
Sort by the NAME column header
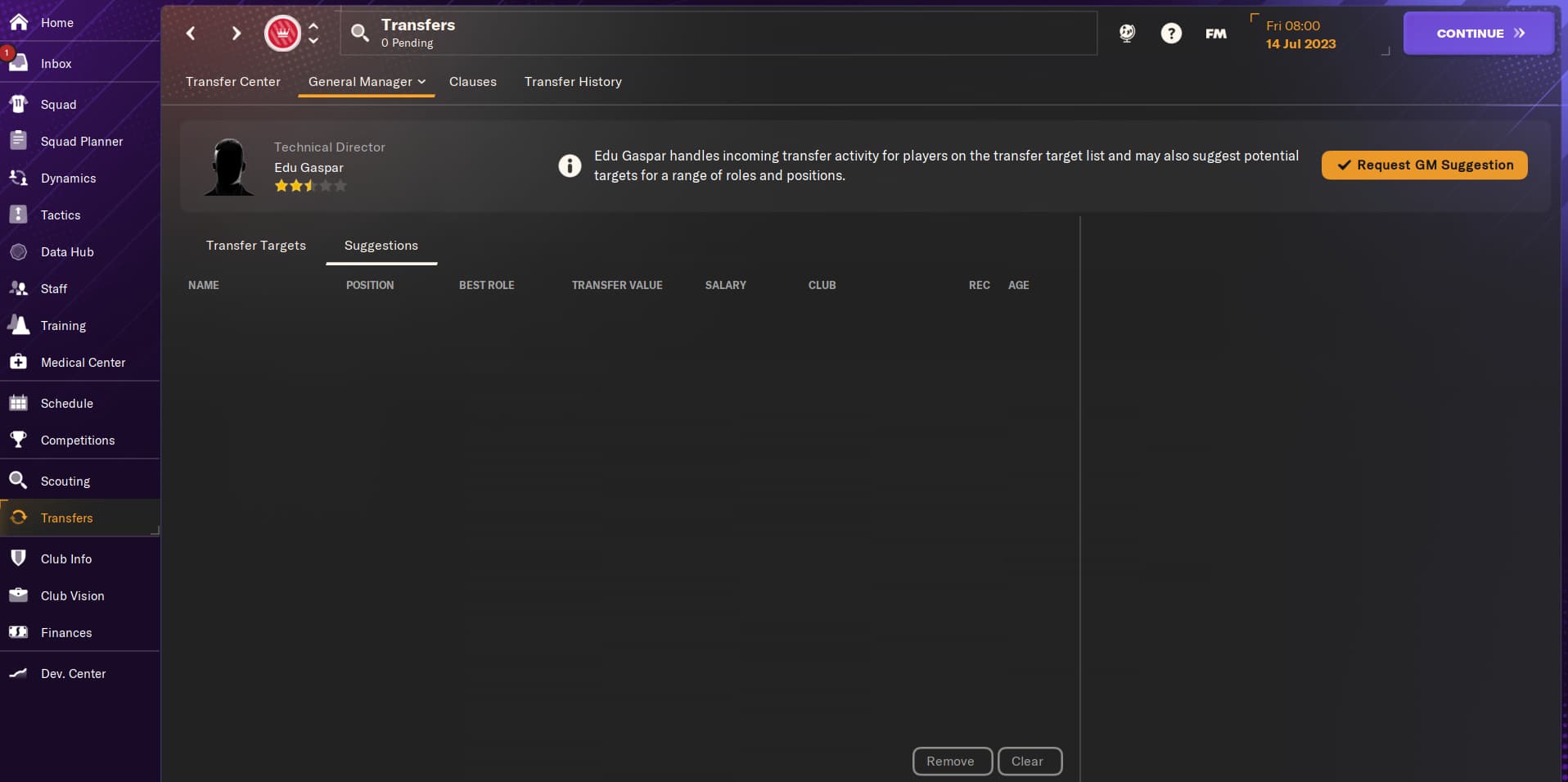[204, 285]
